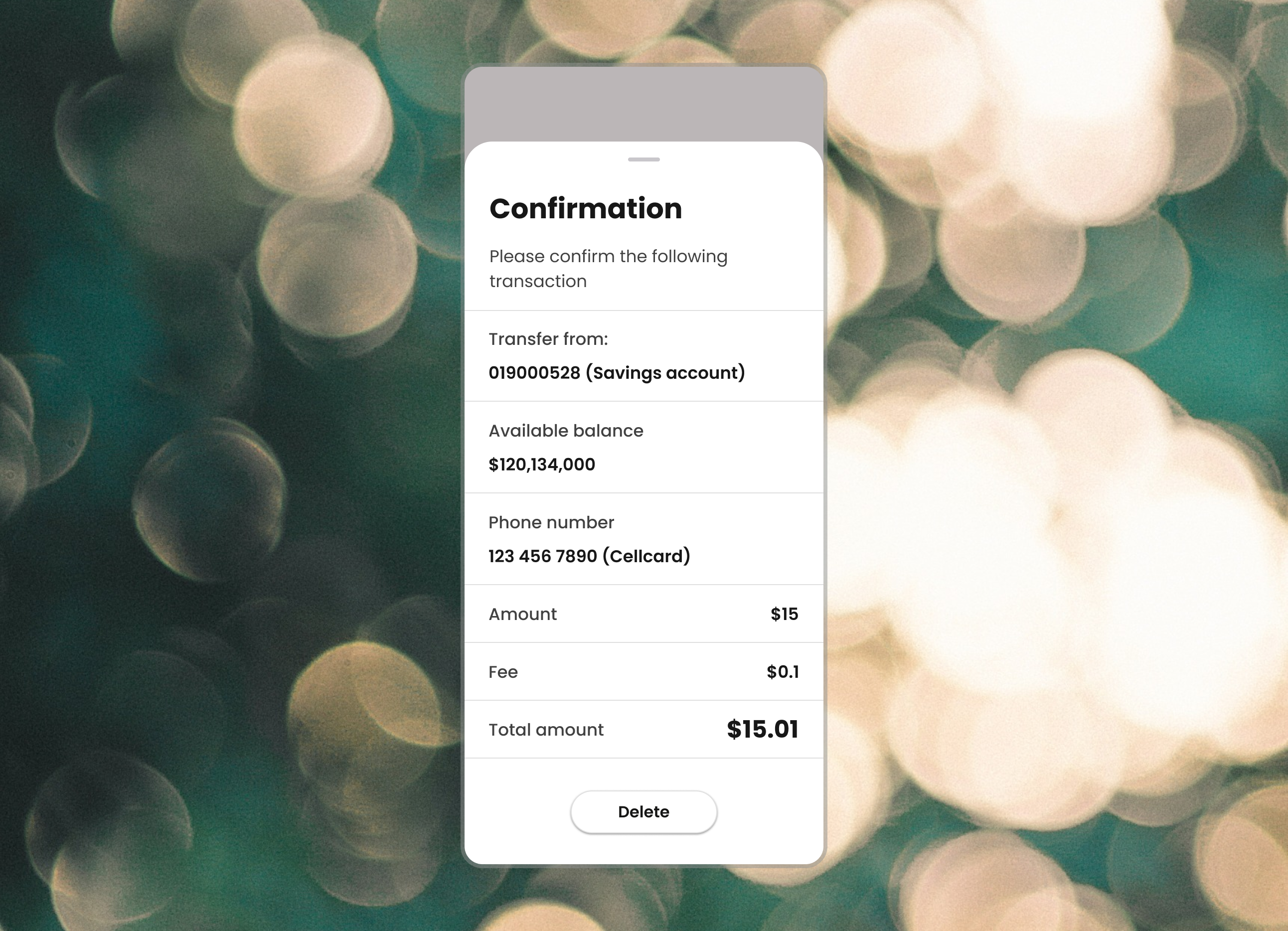Click the Delete button
The height and width of the screenshot is (931, 1288).
[644, 812]
